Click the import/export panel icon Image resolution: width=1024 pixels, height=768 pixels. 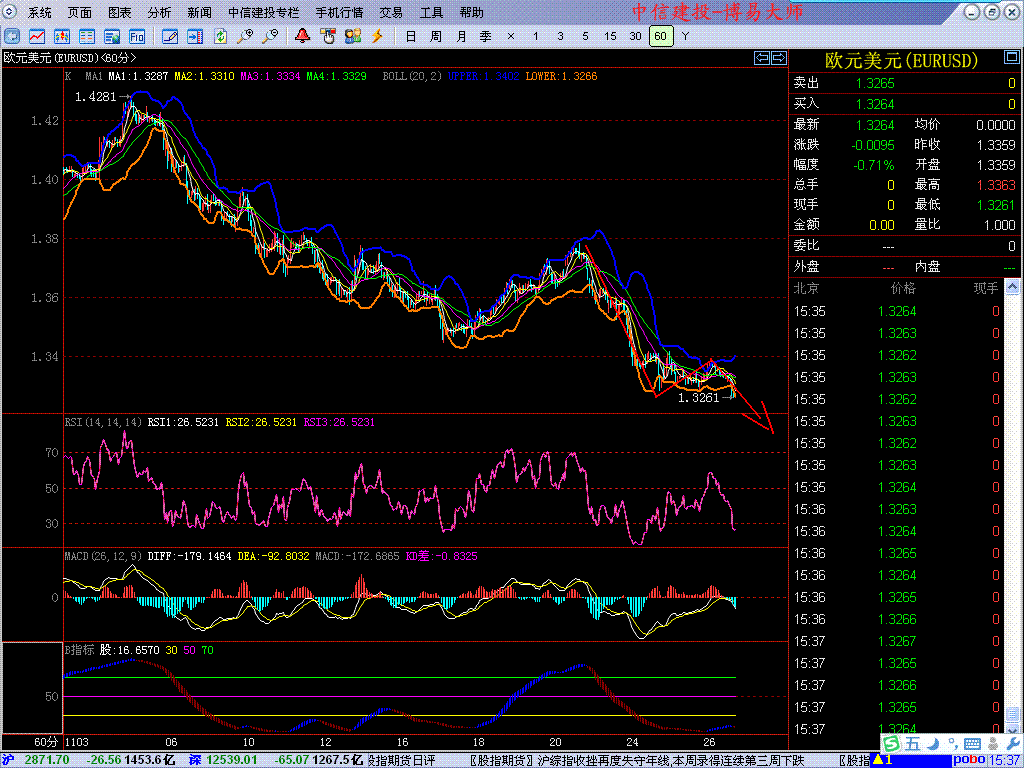pos(195,37)
